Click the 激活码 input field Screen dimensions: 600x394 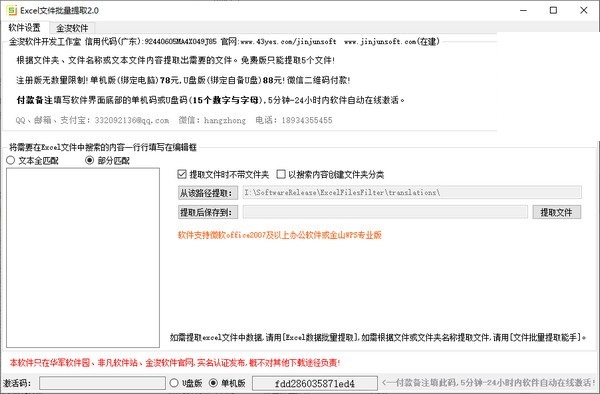coord(102,383)
